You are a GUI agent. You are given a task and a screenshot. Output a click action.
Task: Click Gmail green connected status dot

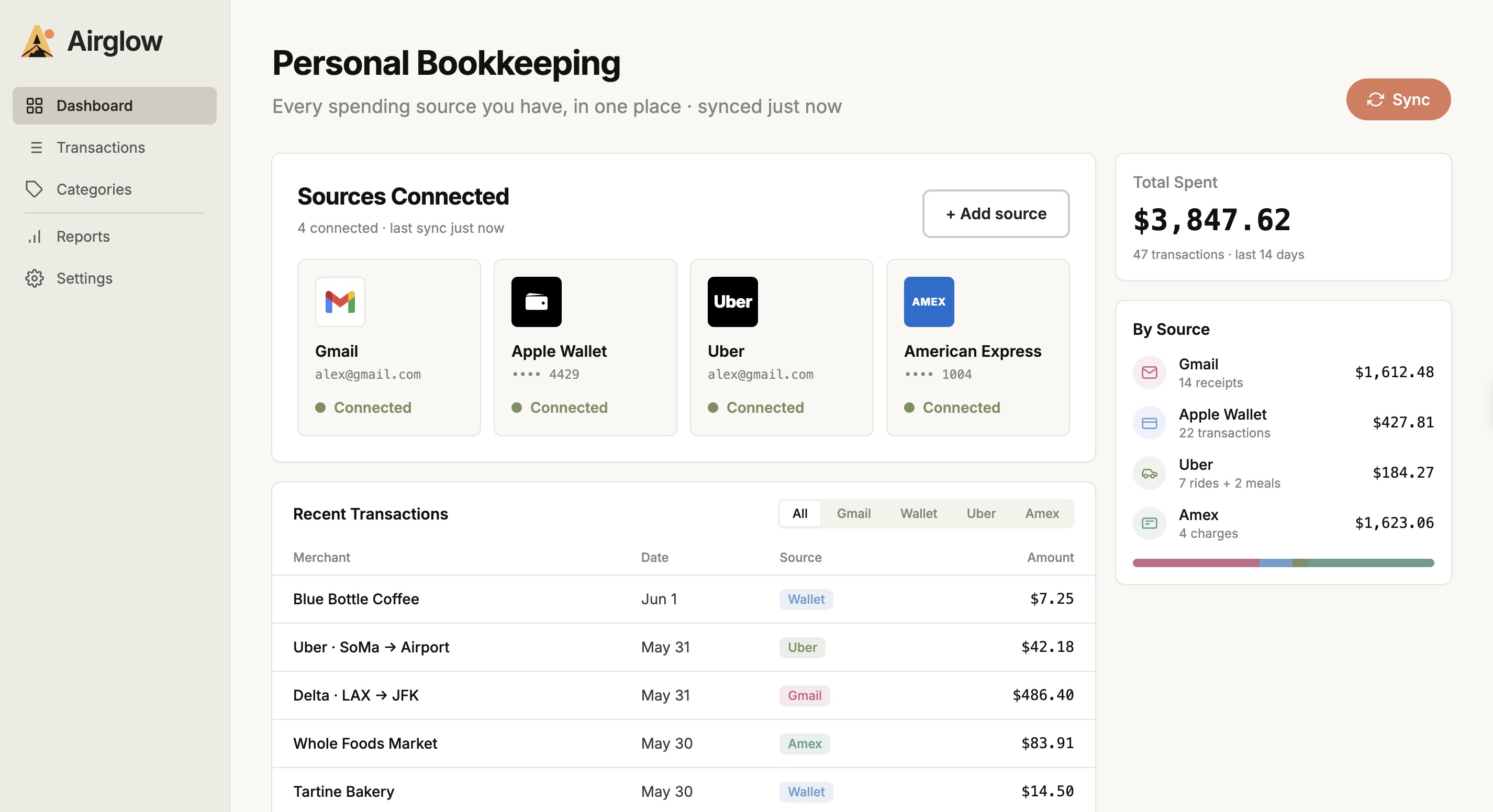click(320, 407)
